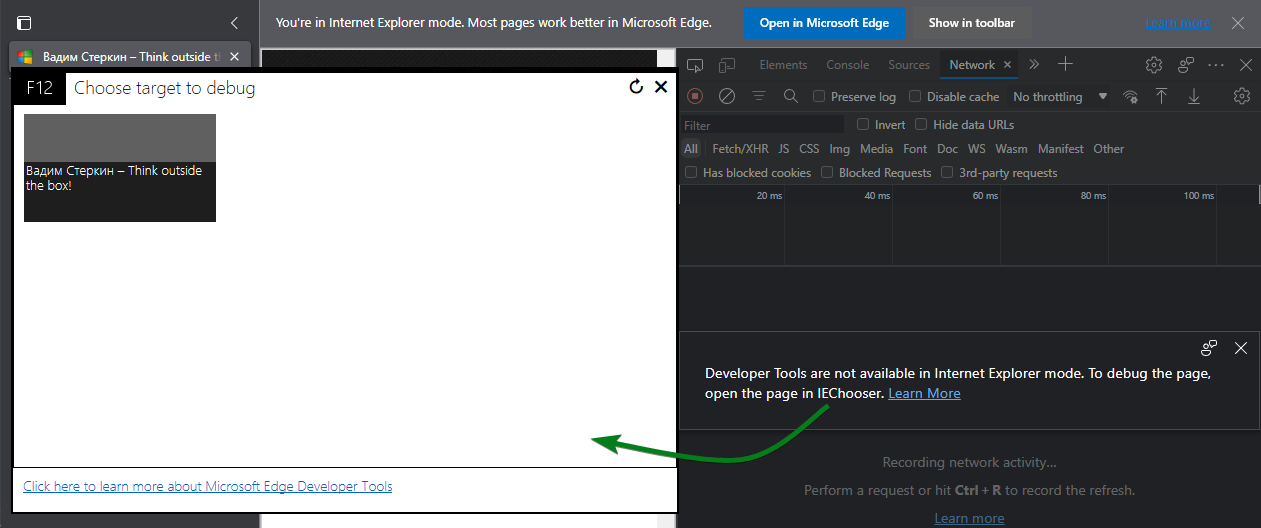Image resolution: width=1261 pixels, height=528 pixels.
Task: Filter requests by Wasm
Action: tap(1011, 149)
